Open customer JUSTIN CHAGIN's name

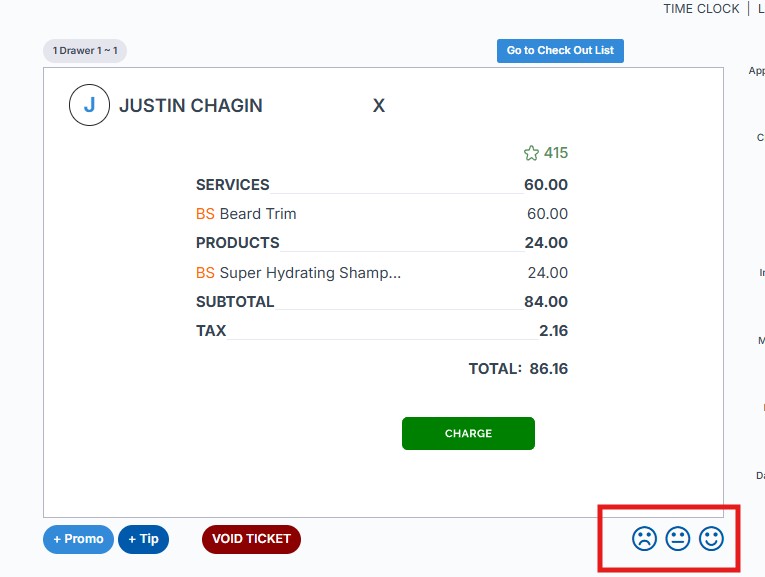[191, 106]
